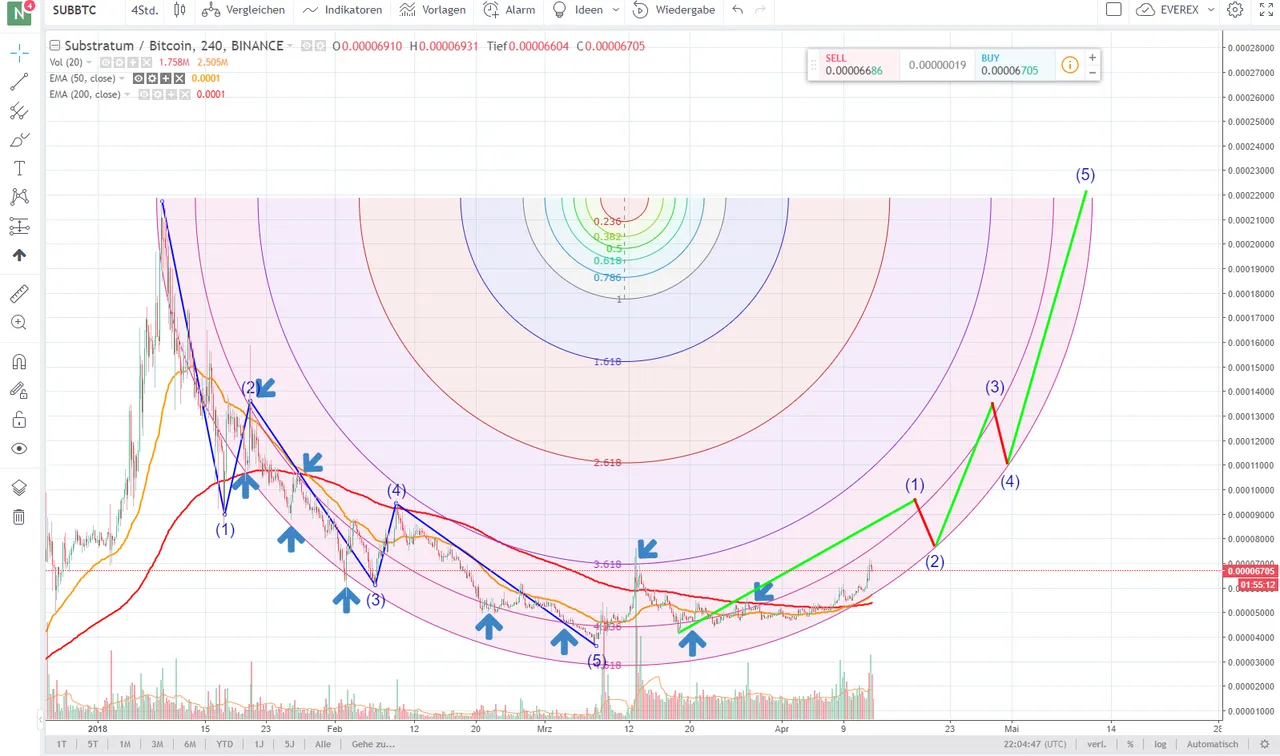
Task: Activate the zoom in magnifier tool
Action: [19, 323]
